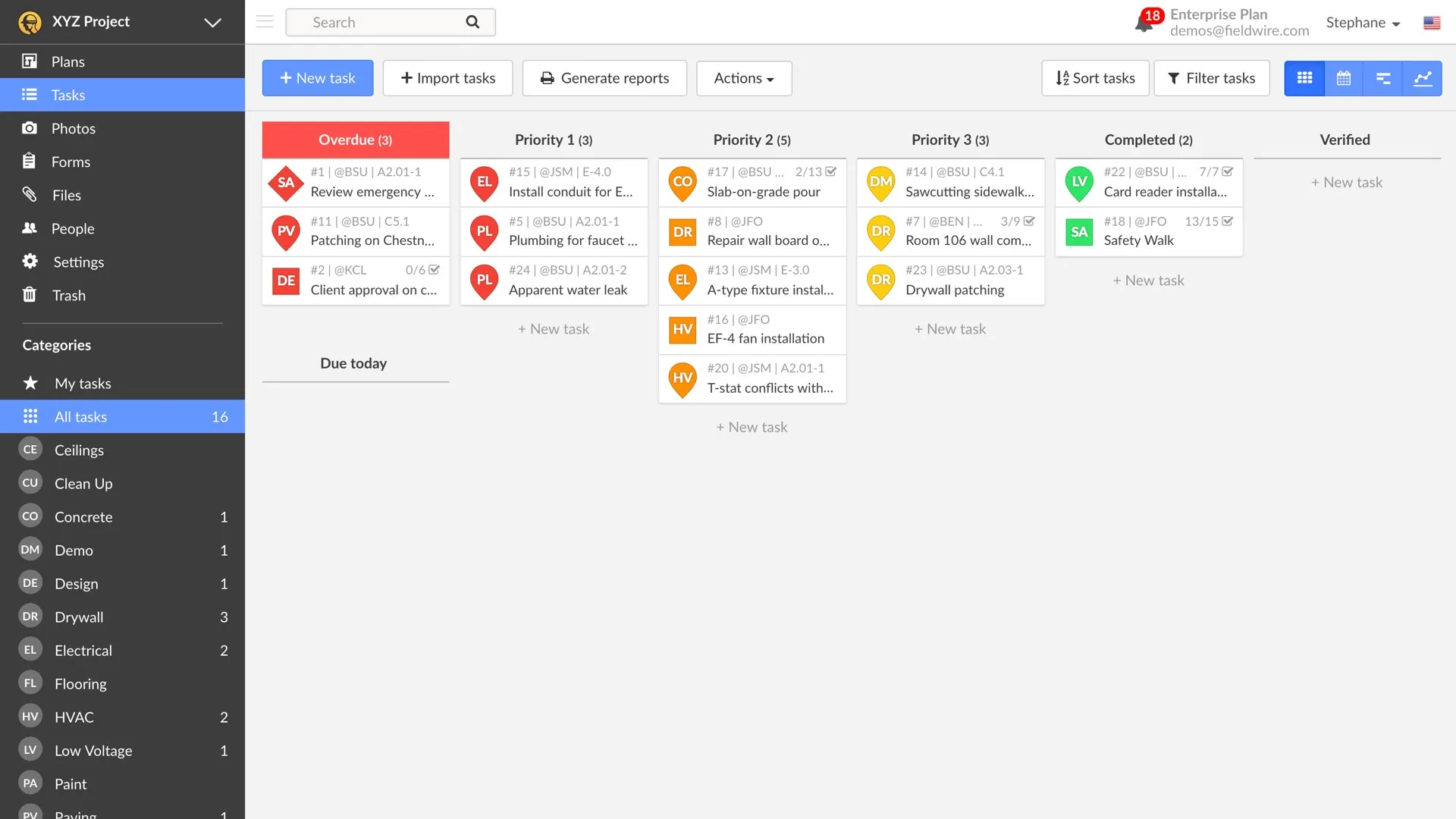Screen dimensions: 1456x819
Task: Switch to the kanban grid view
Action: click(x=1304, y=78)
